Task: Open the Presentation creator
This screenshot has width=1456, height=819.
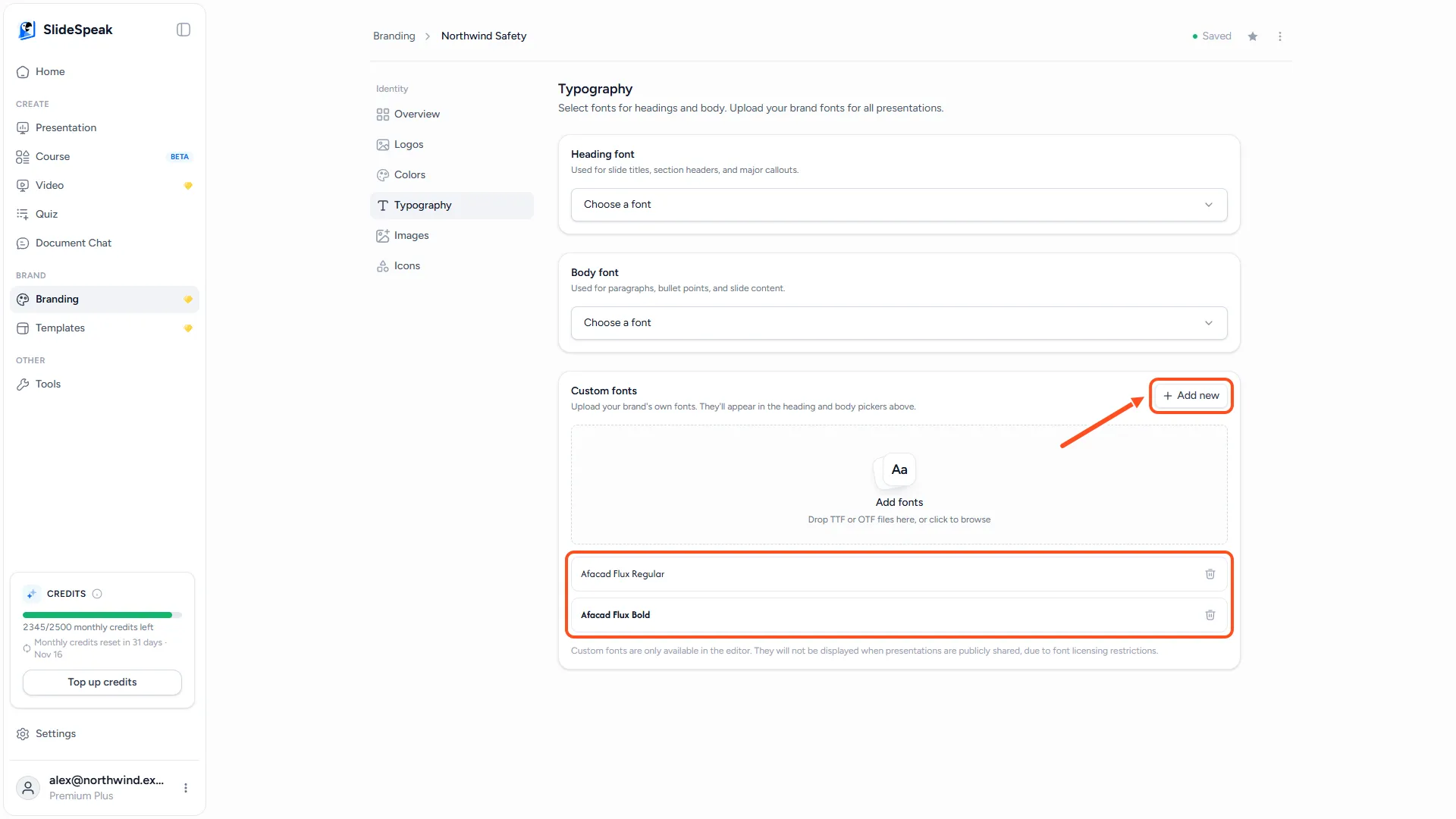Action: [105, 127]
